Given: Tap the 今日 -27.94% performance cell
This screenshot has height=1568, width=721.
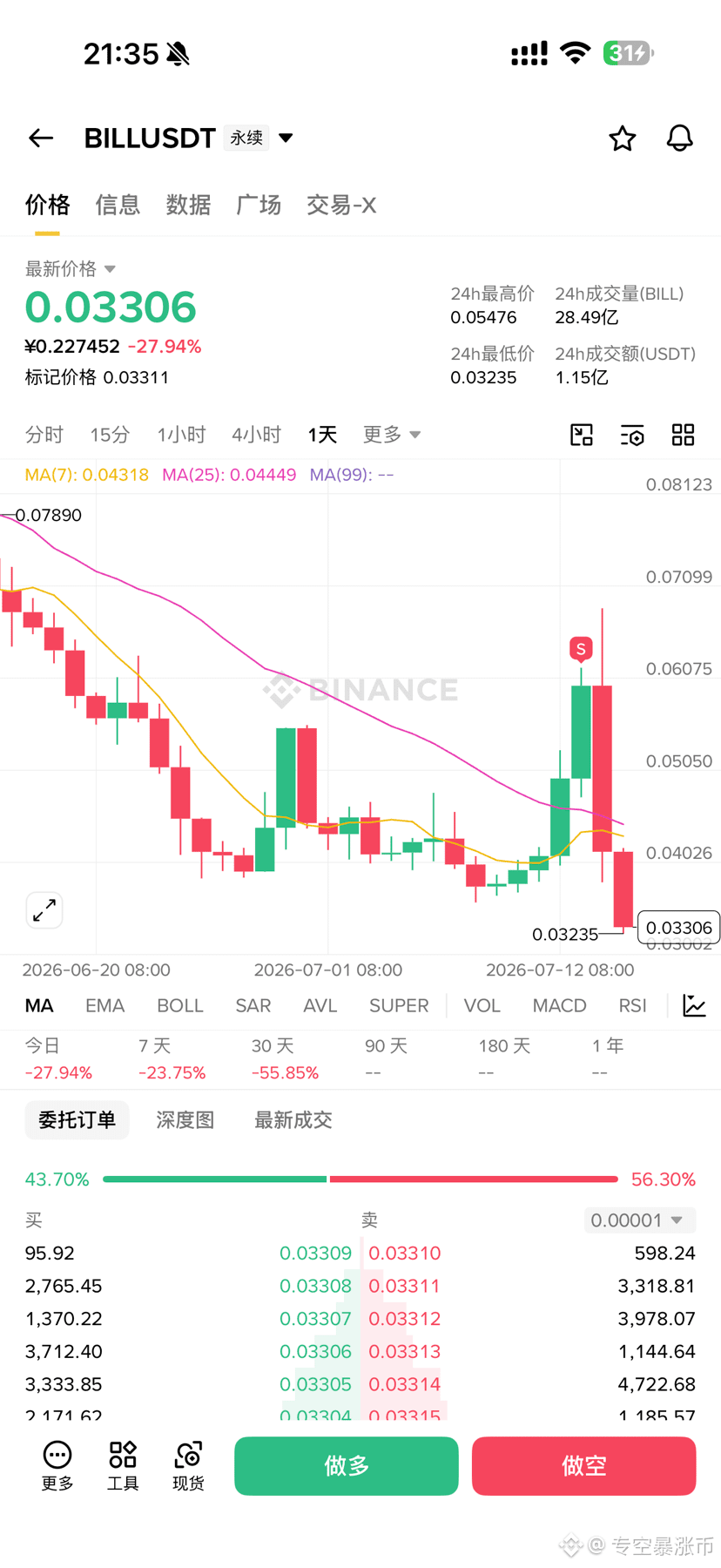Looking at the screenshot, I should click(58, 1058).
